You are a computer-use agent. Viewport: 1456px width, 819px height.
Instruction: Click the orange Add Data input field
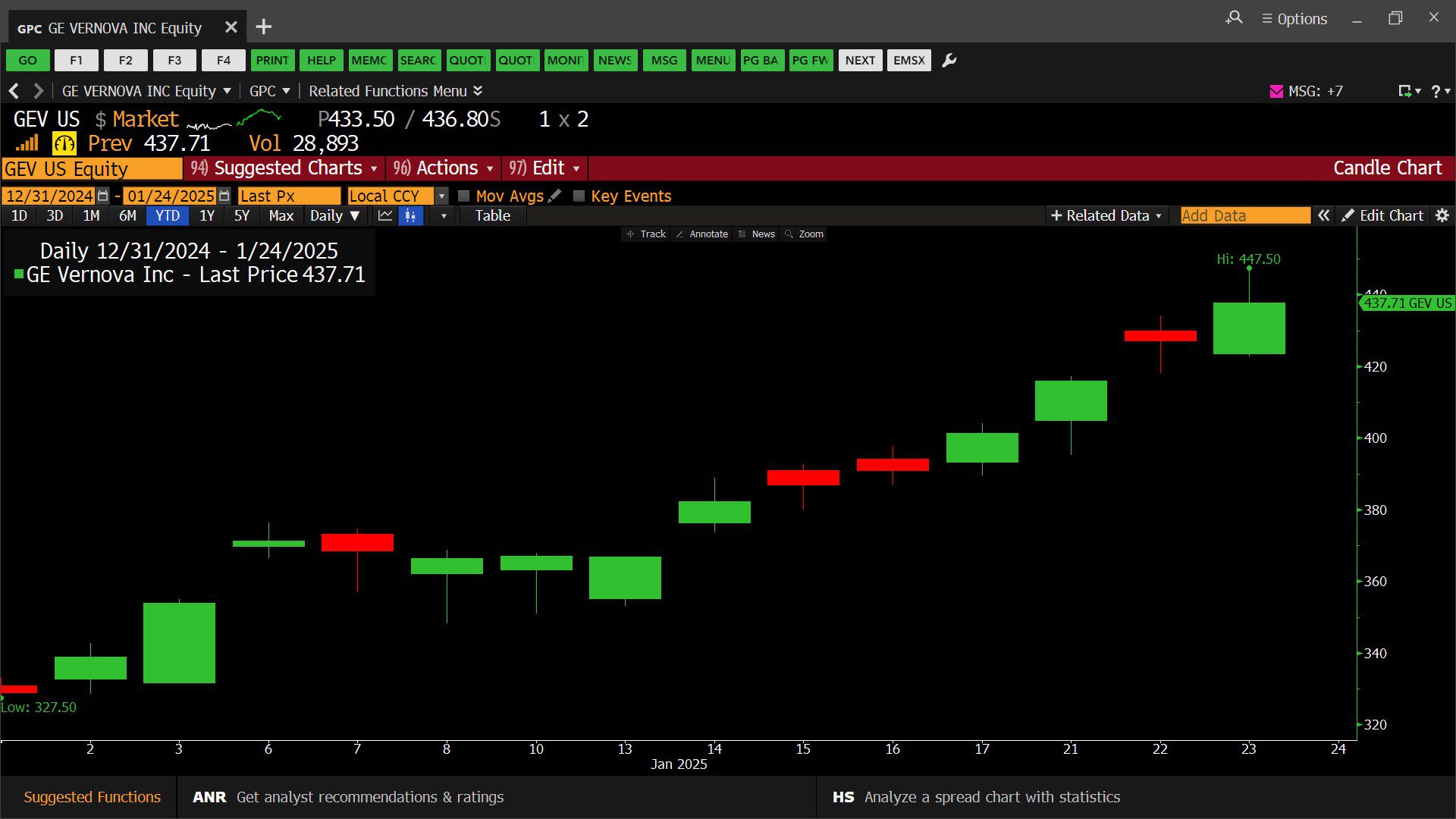pos(1244,216)
